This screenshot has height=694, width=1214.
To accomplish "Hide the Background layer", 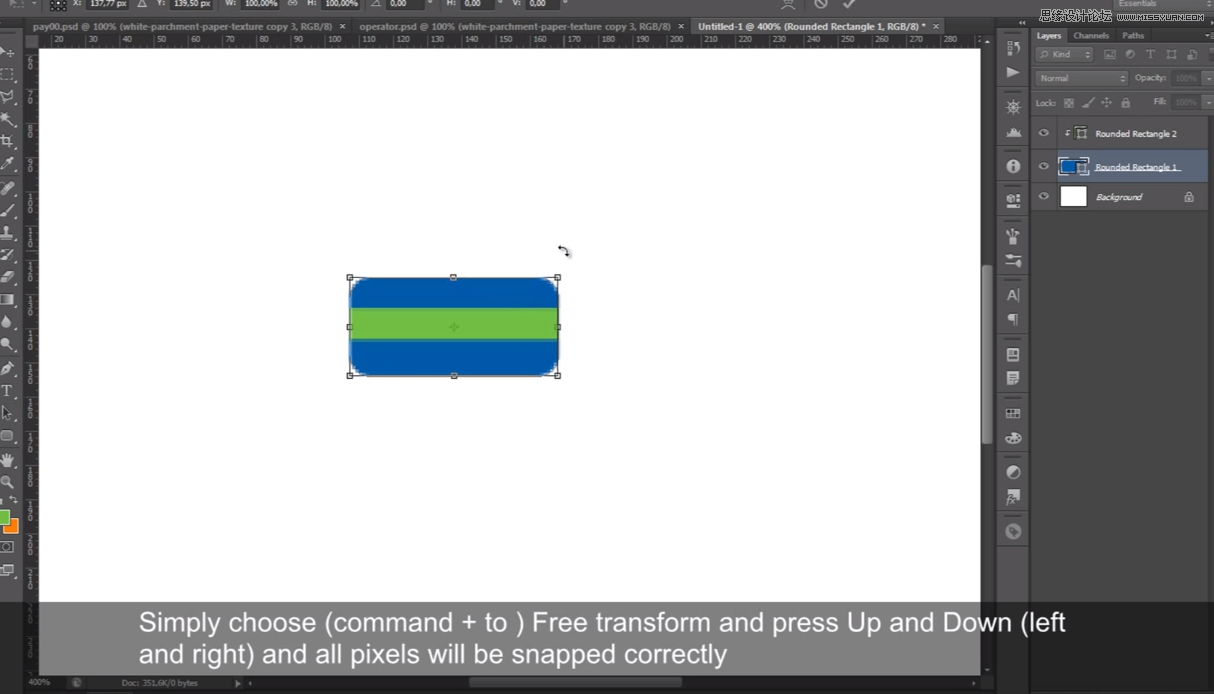I will (1043, 197).
